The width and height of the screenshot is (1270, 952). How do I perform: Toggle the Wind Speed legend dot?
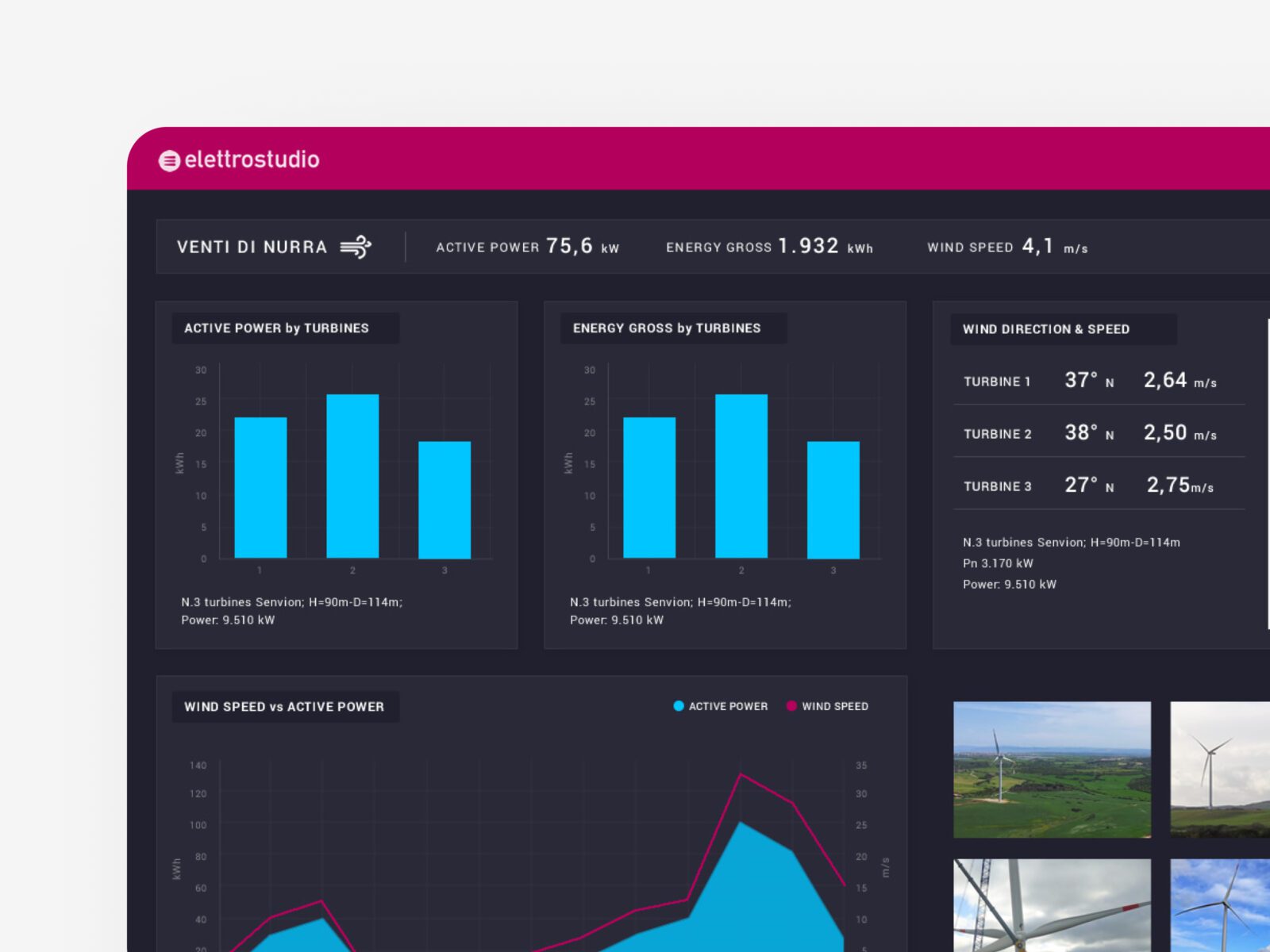791,706
